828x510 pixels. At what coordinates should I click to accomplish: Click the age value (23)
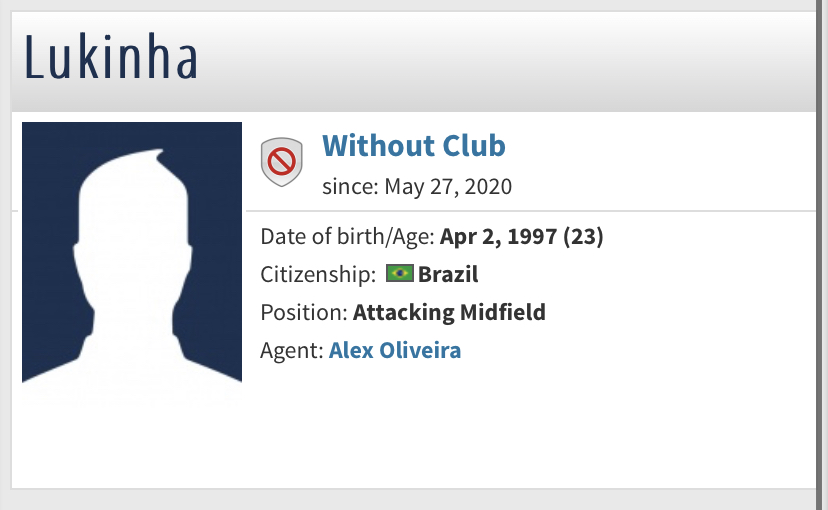[x=583, y=237]
